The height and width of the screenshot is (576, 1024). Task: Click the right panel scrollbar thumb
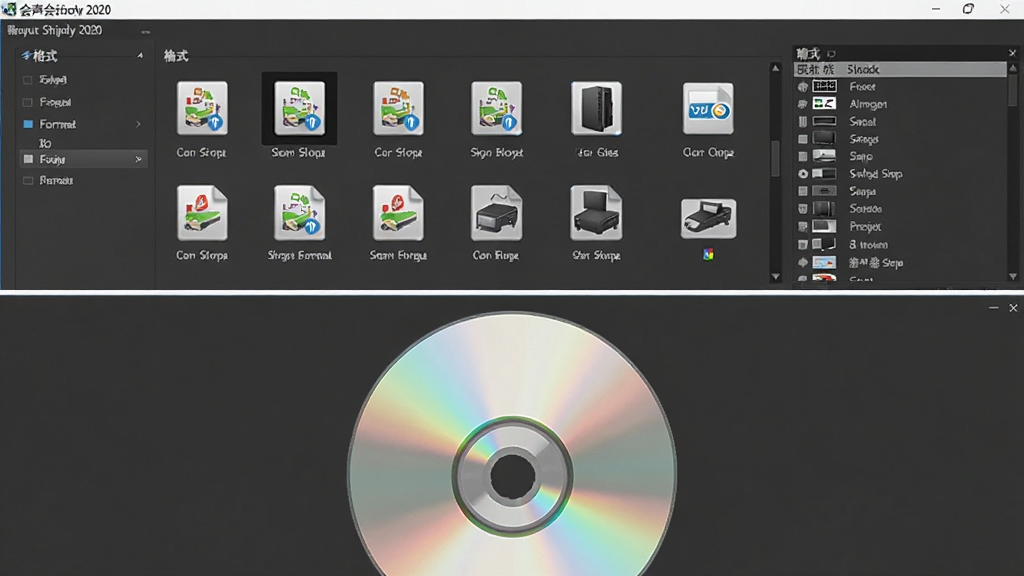pyautogui.click(x=1013, y=90)
